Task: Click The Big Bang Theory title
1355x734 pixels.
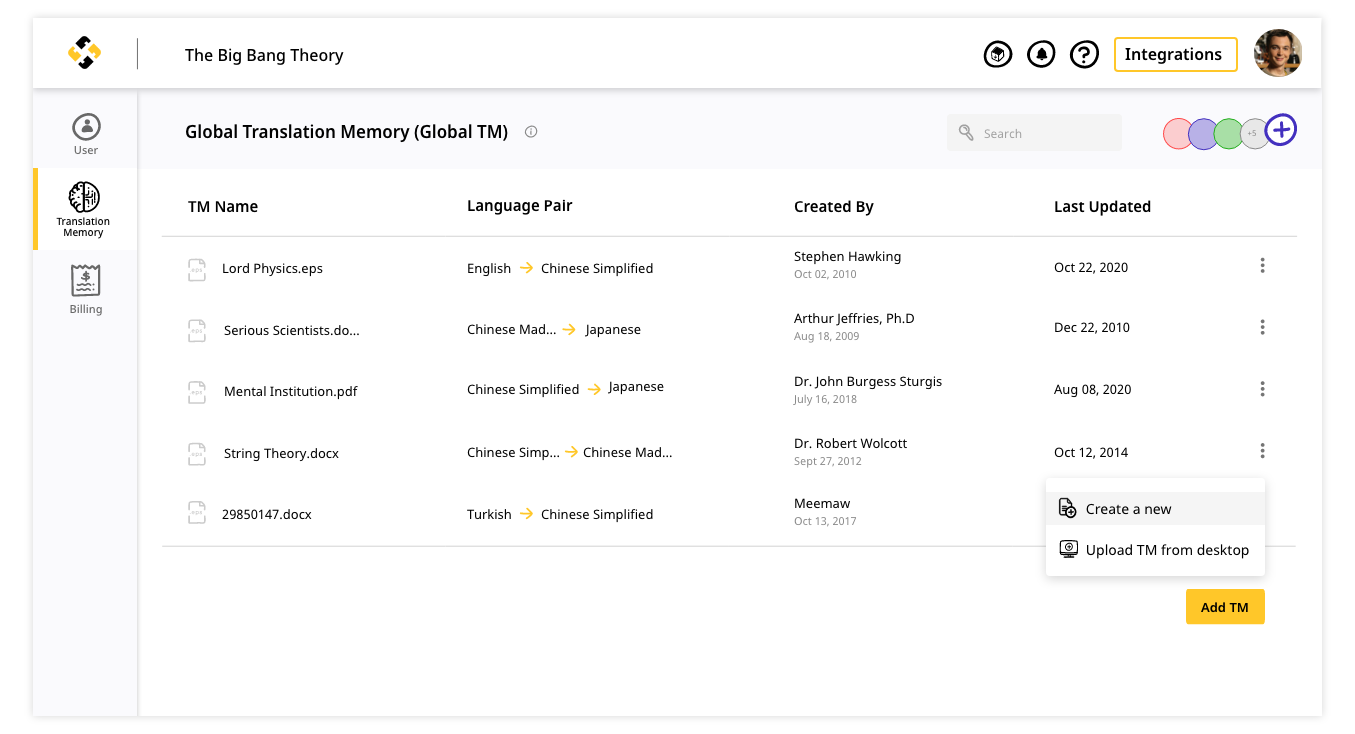Action: [264, 55]
